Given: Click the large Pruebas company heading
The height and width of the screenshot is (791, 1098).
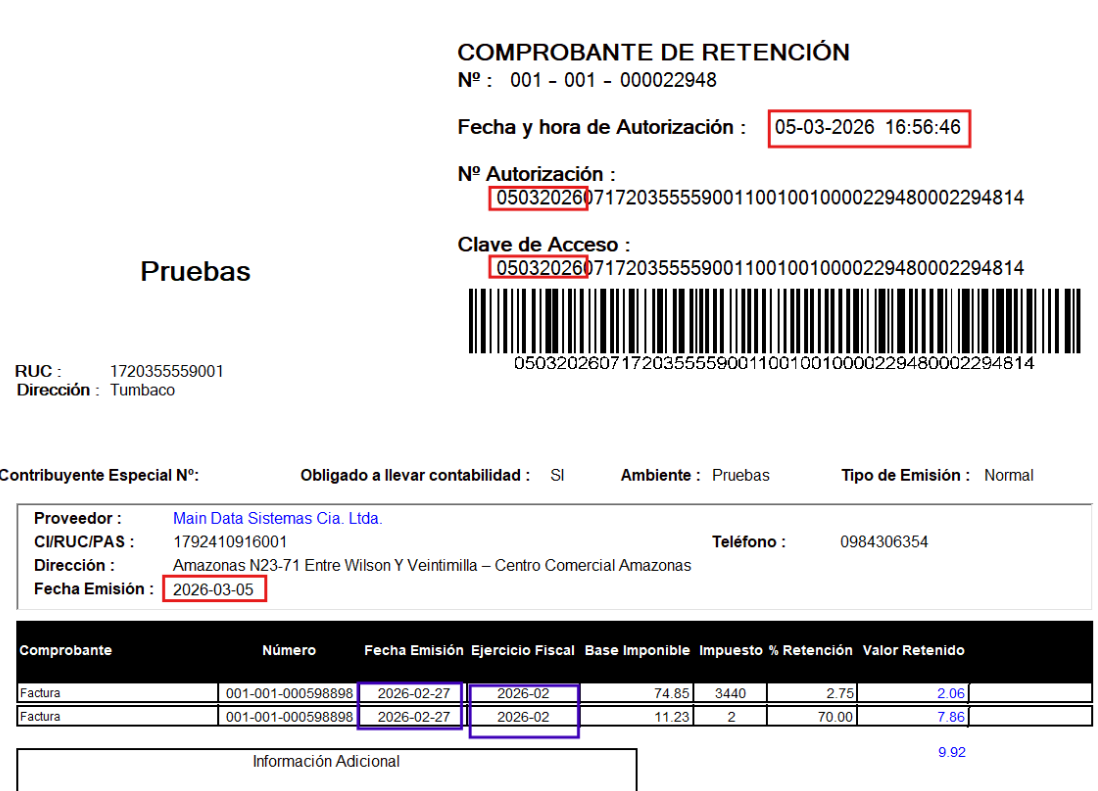Looking at the screenshot, I should [x=195, y=272].
